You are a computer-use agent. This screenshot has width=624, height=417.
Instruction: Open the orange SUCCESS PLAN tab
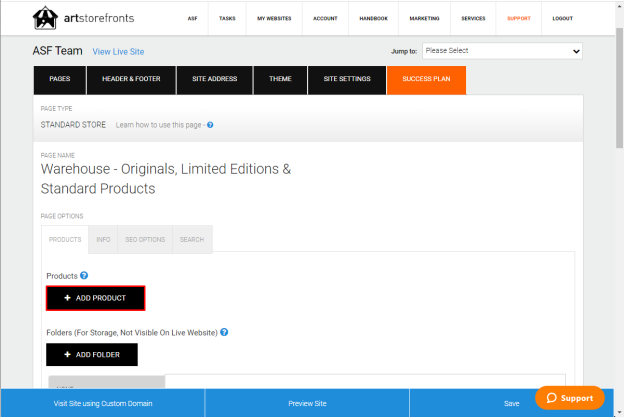tap(426, 80)
